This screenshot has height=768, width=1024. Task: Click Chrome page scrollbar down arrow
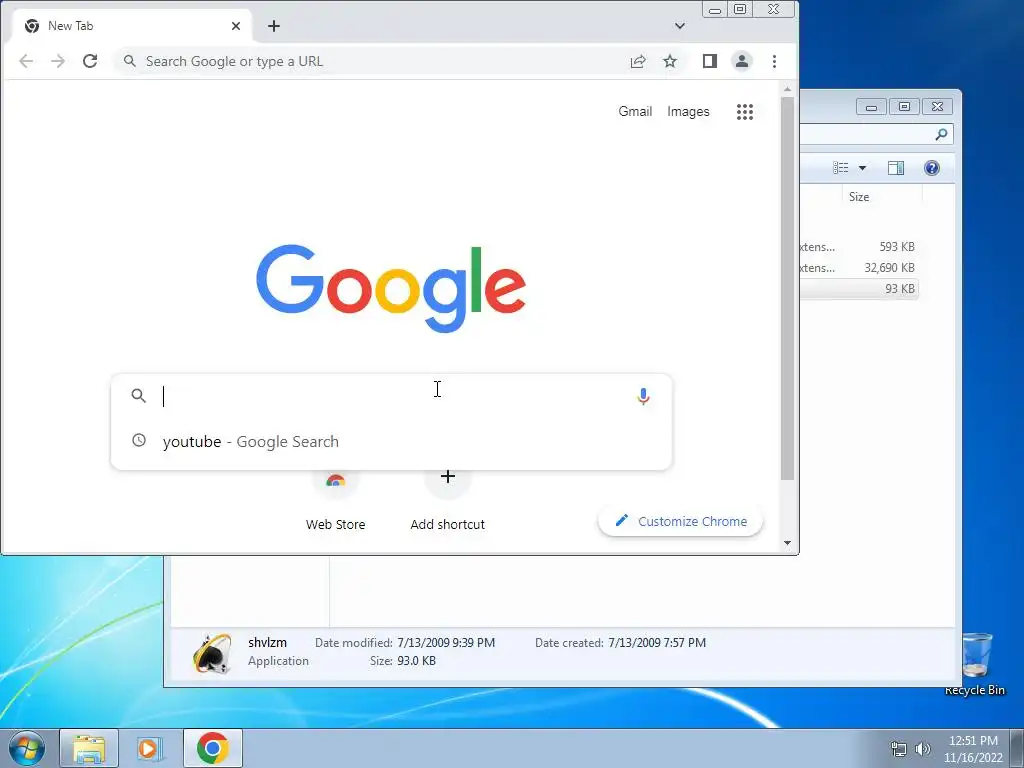788,543
